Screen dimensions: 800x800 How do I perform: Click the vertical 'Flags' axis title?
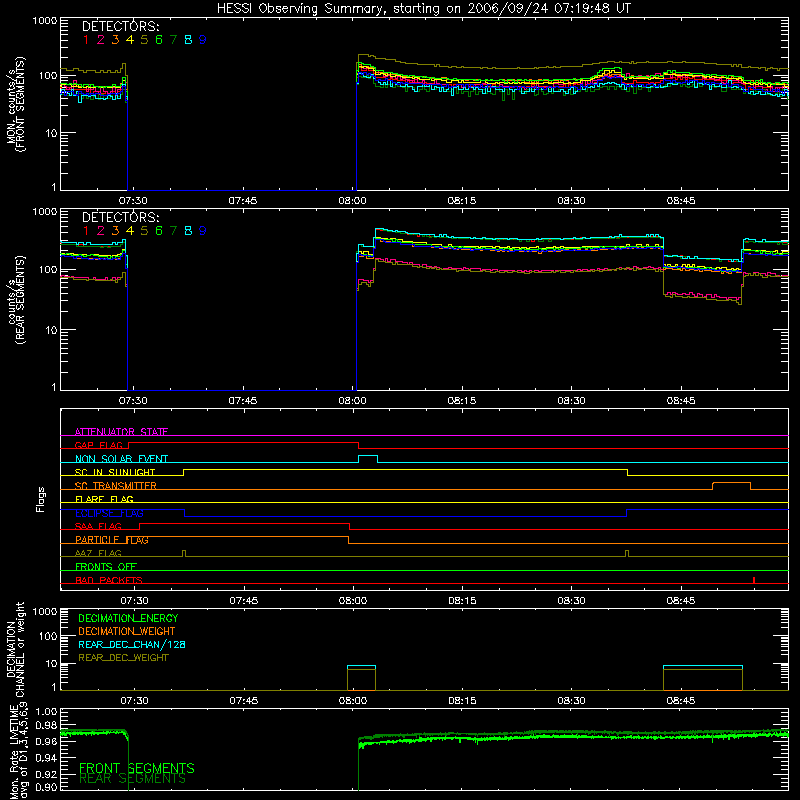click(x=40, y=499)
